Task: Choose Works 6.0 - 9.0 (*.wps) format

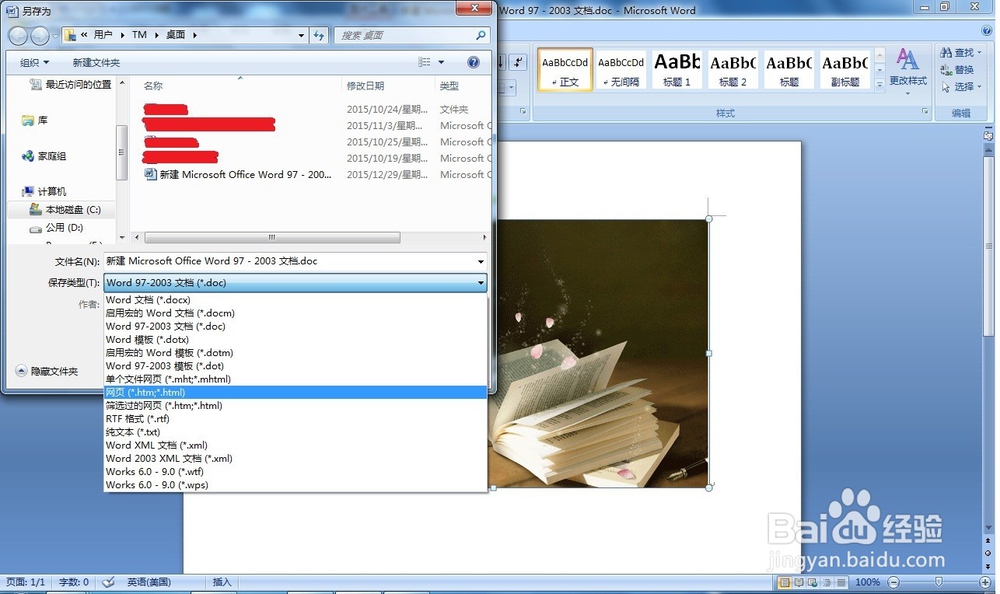Action: 295,485
